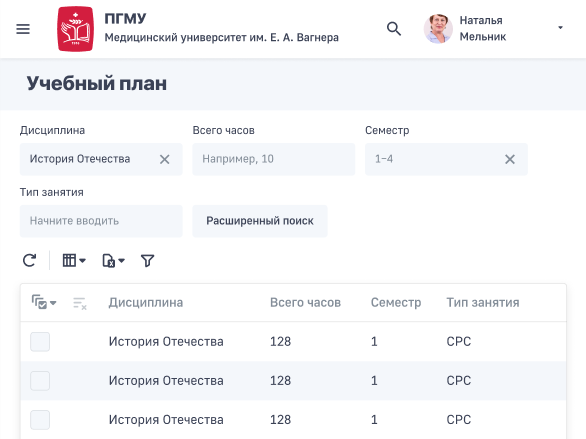Click the ПГМУ red university logo
The image size is (586, 439).
[x=75, y=29]
